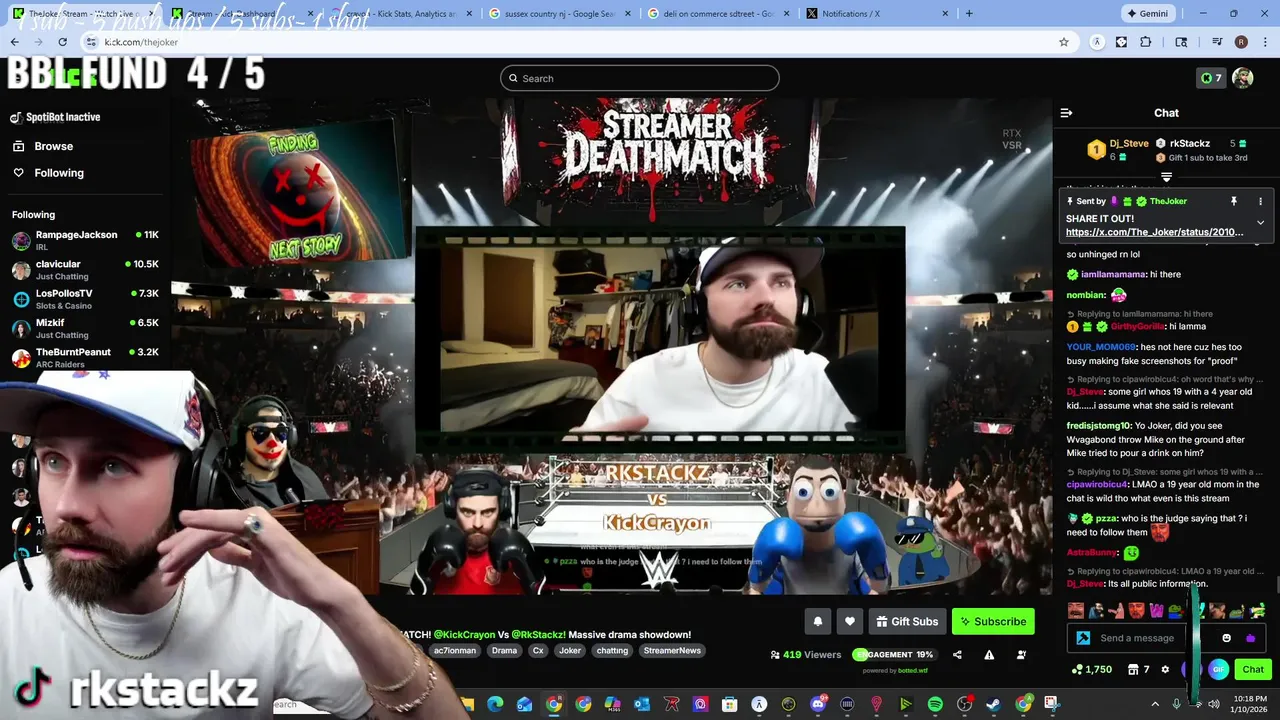
Task: Click the channel points 1,750 icon
Action: tap(1091, 669)
